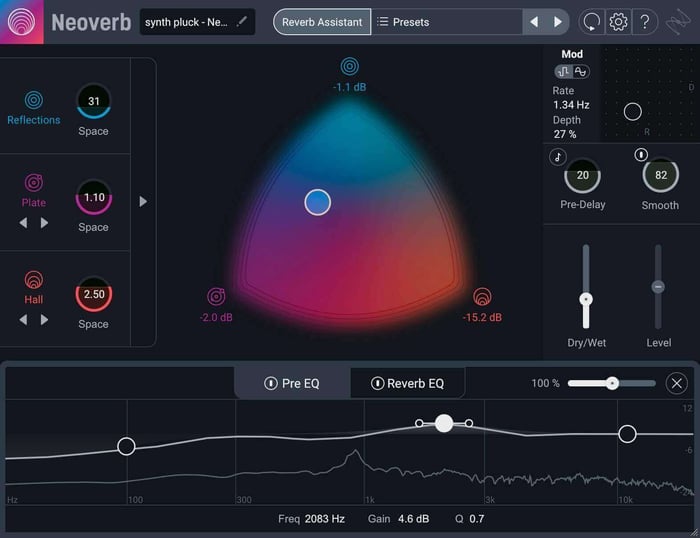Click the left Q handle of mid band
700x538 pixels.
tap(419, 423)
